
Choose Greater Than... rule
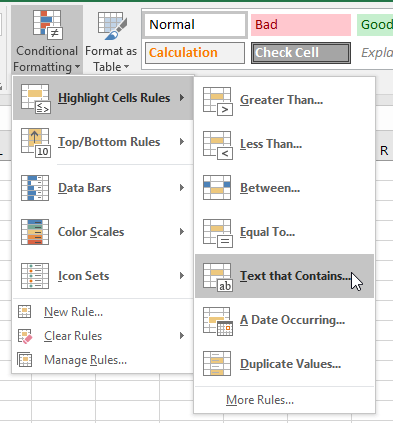click(284, 100)
